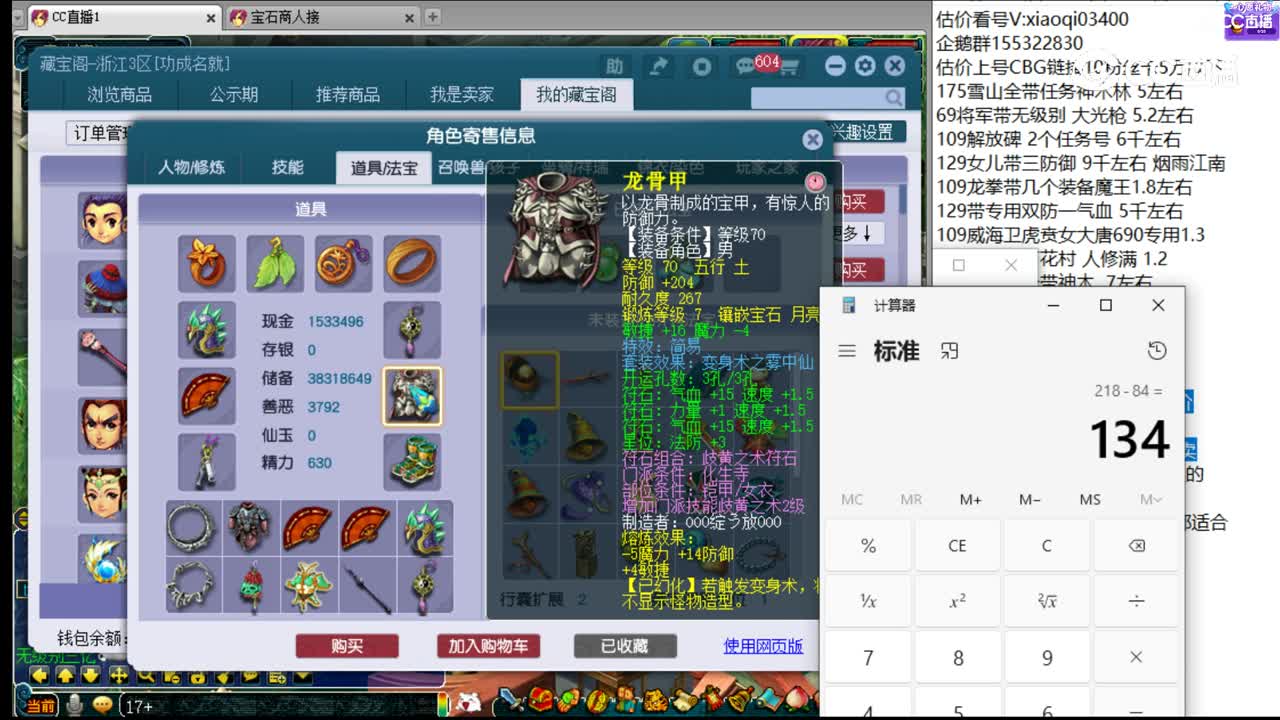Select the green leaf item
The width and height of the screenshot is (1280, 720).
pos(275,263)
